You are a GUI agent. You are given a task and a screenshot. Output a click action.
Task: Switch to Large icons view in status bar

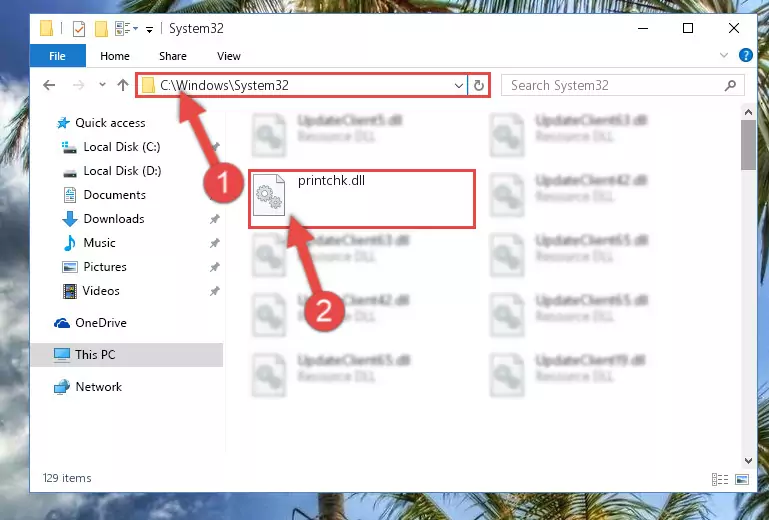742,479
